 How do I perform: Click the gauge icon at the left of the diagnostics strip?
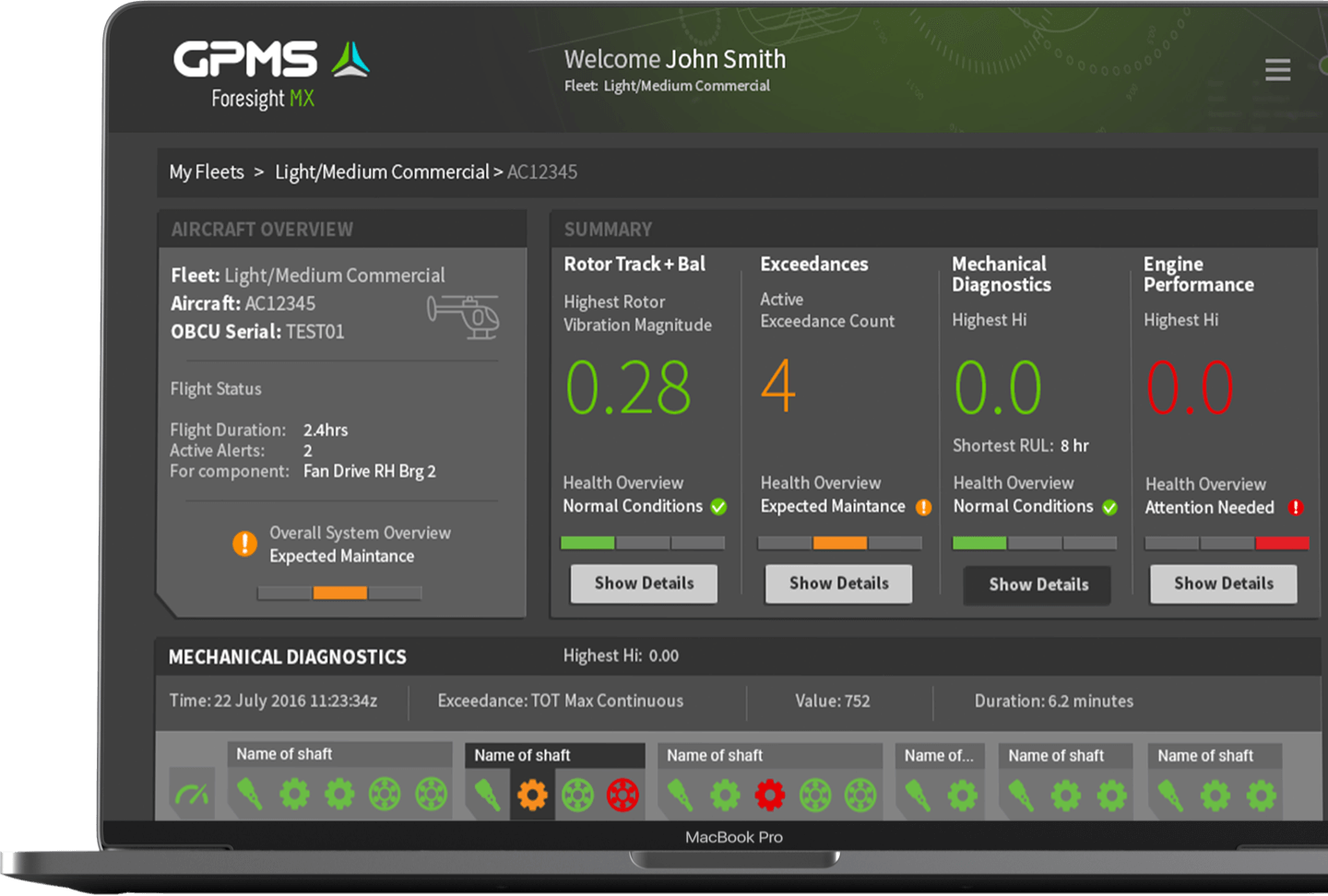point(192,791)
